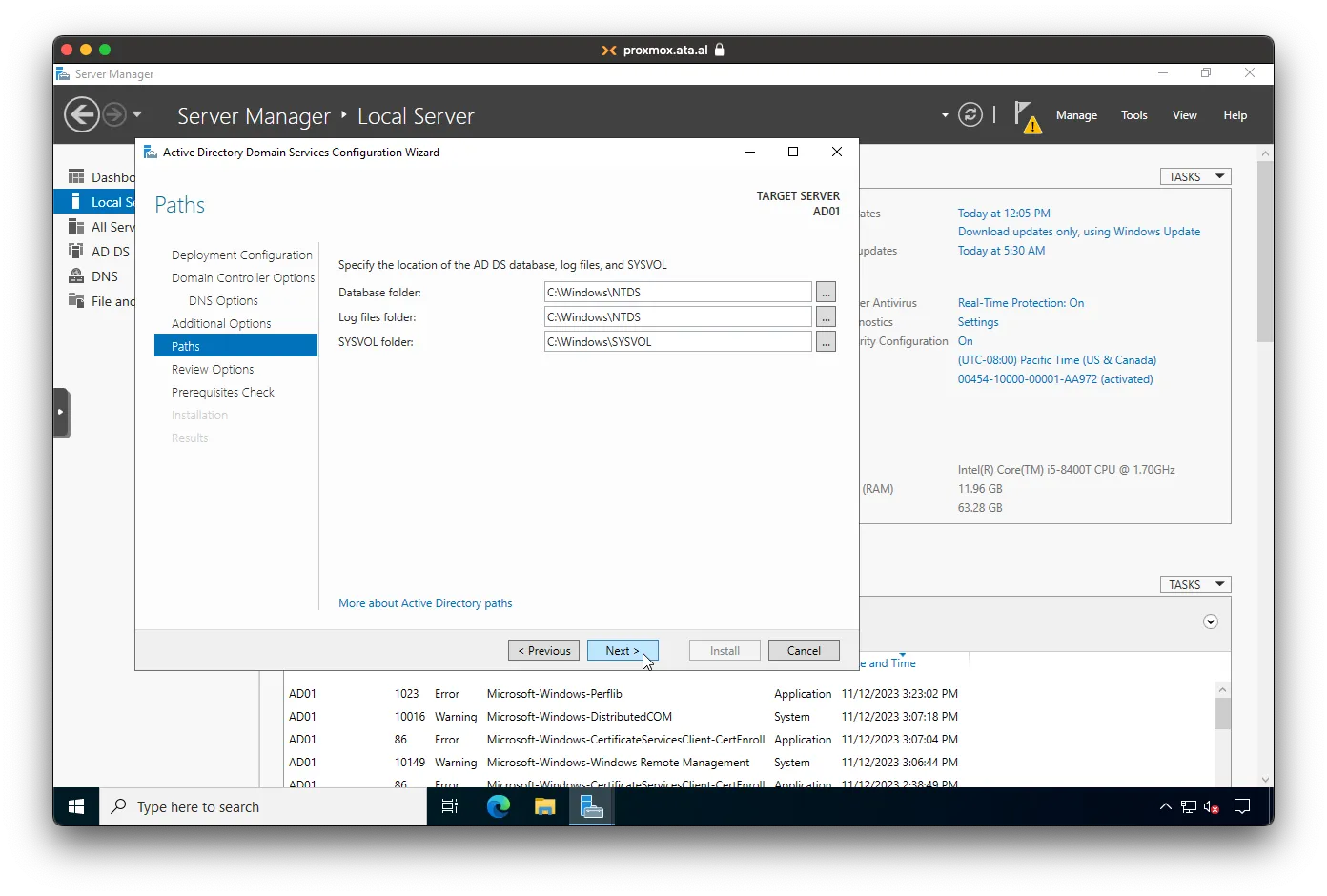
Task: Go to Additional Options step
Action: (221, 323)
